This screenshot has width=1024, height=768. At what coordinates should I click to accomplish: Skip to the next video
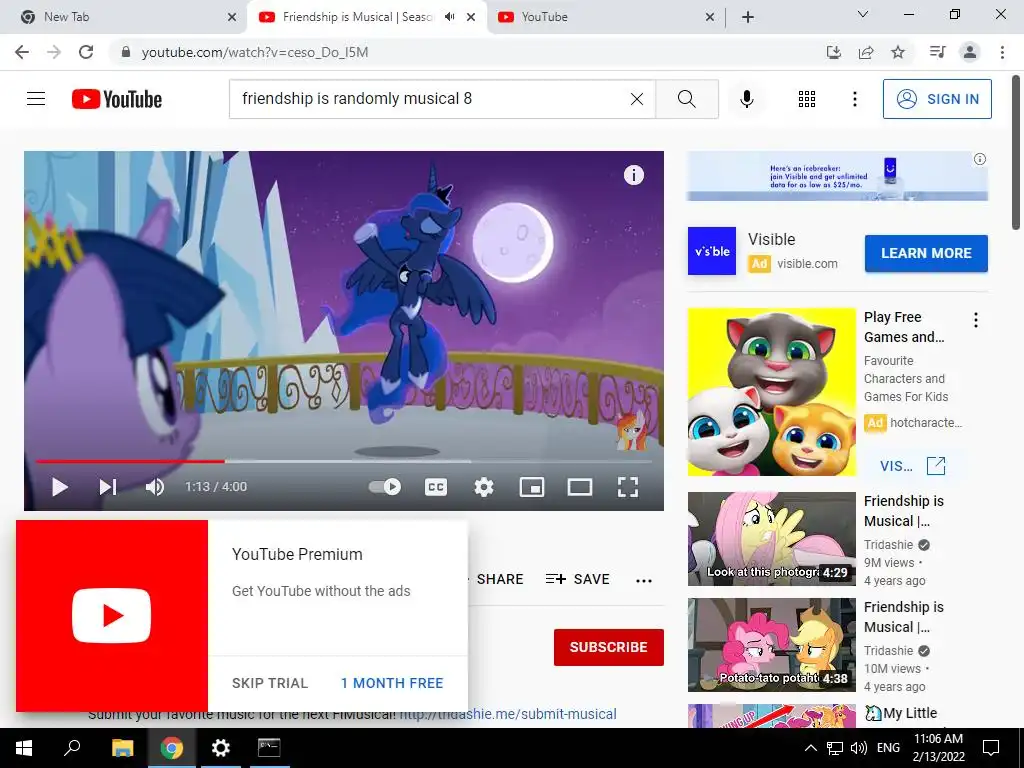tap(108, 487)
